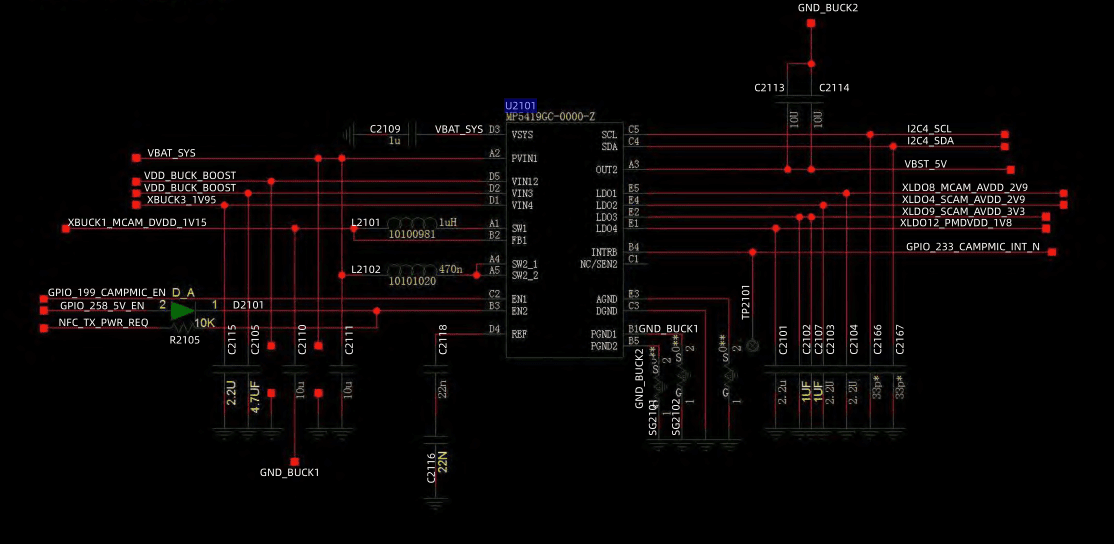Click the GPIO_233_CAMPMIC_INT_N net port
1114x544 pixels.
(x=1051, y=252)
